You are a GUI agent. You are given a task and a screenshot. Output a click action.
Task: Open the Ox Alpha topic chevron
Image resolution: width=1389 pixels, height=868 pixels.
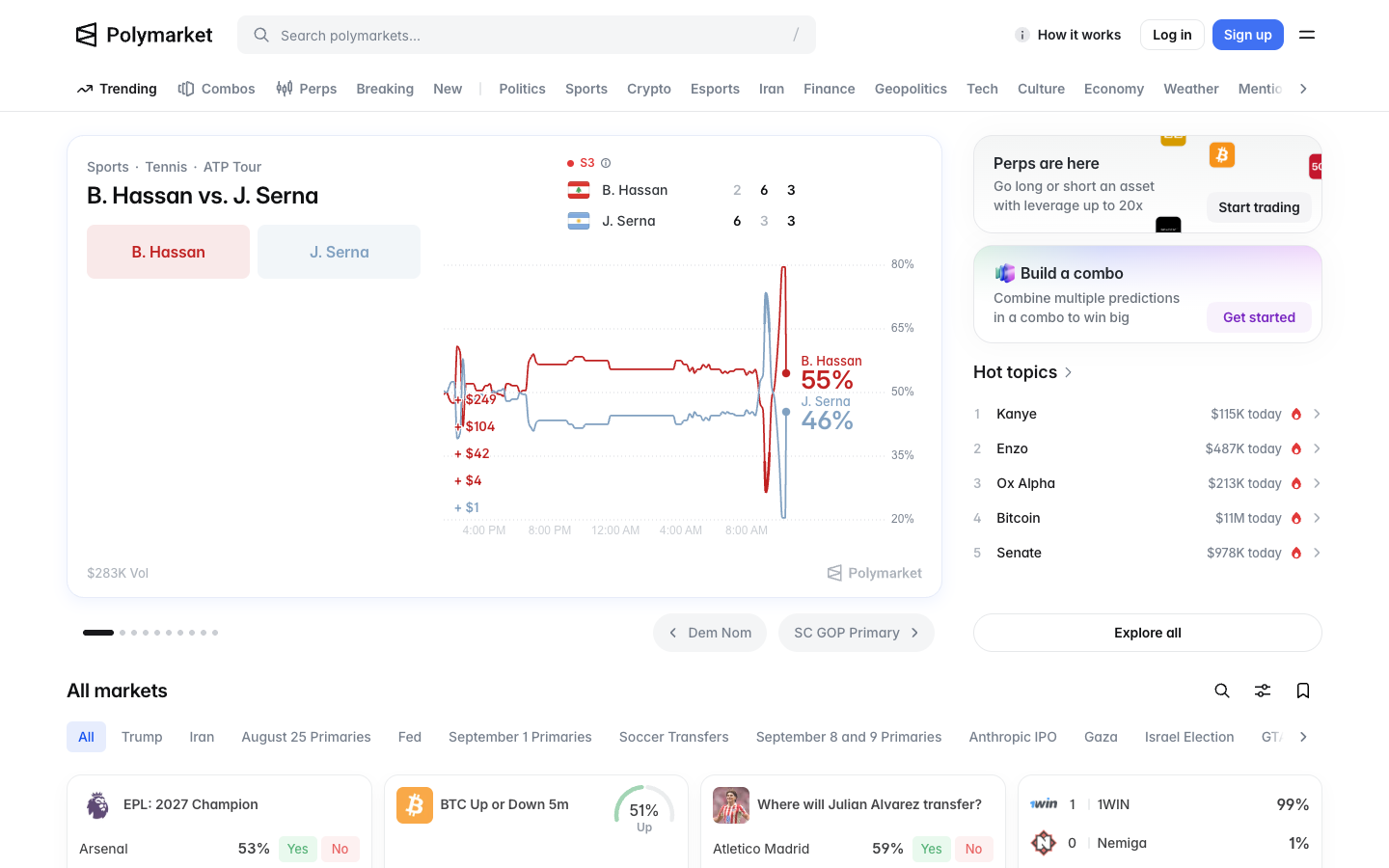coord(1317,483)
